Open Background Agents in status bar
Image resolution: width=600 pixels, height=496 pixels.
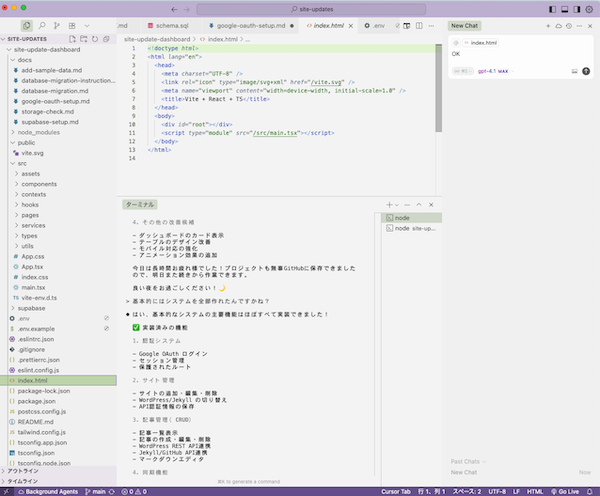48,491
